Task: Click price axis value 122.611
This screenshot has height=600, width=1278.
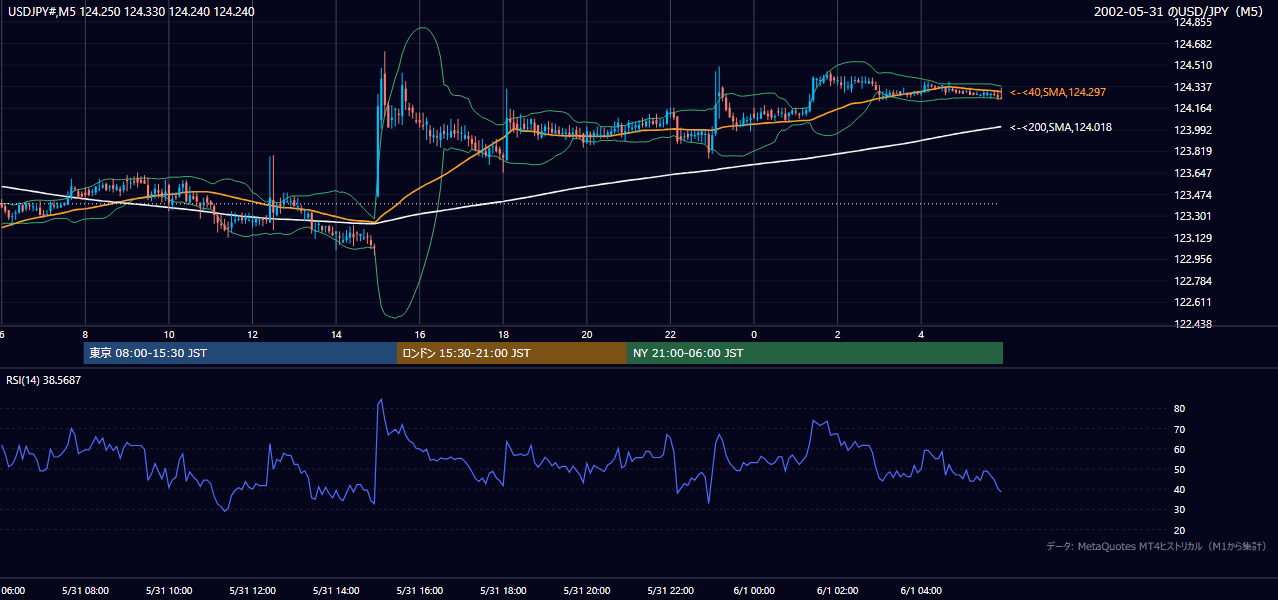Action: (1192, 302)
